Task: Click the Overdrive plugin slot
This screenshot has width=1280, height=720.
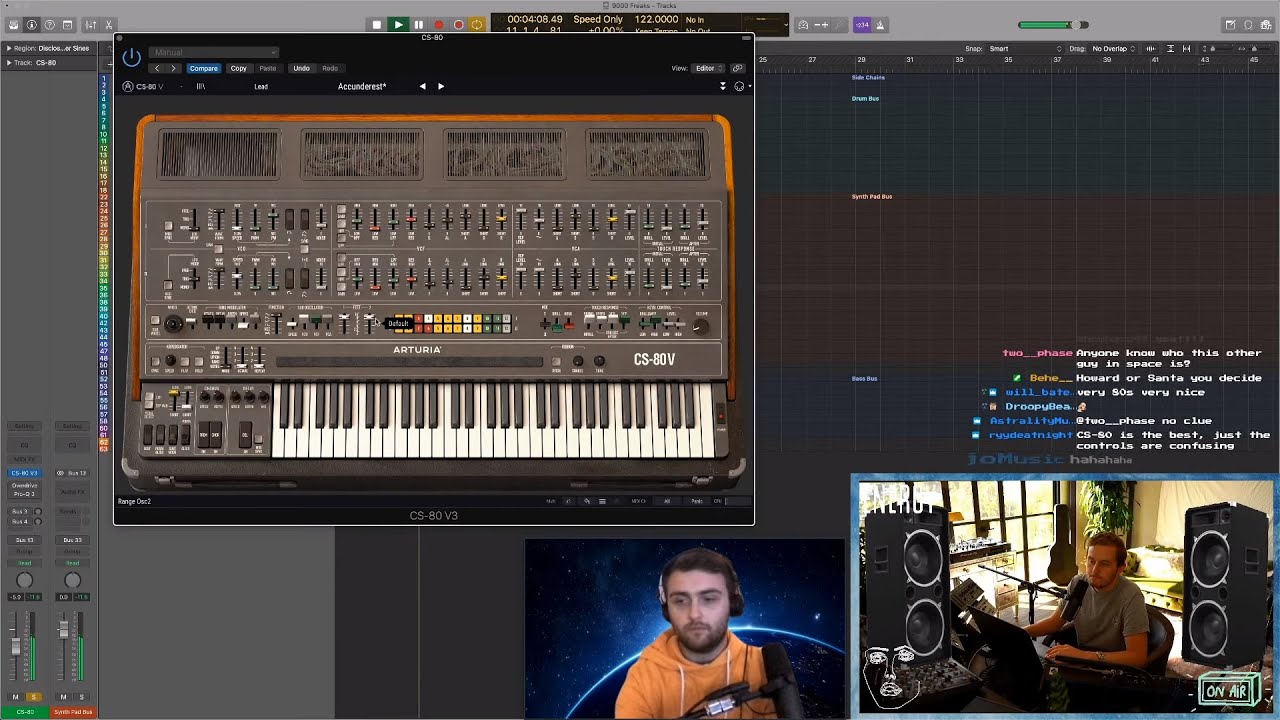Action: [25, 486]
